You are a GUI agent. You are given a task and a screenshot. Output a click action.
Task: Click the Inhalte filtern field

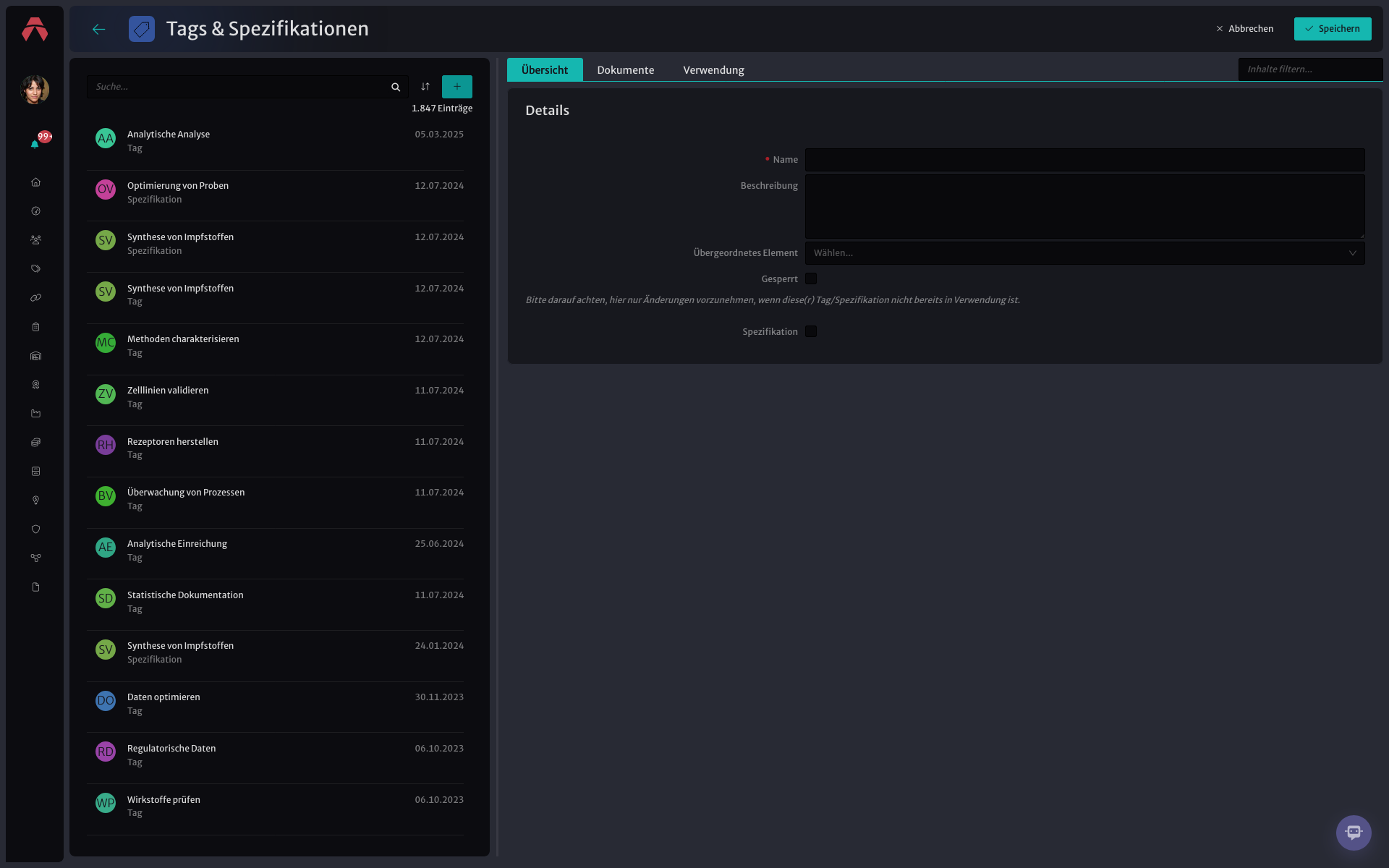pos(1310,69)
